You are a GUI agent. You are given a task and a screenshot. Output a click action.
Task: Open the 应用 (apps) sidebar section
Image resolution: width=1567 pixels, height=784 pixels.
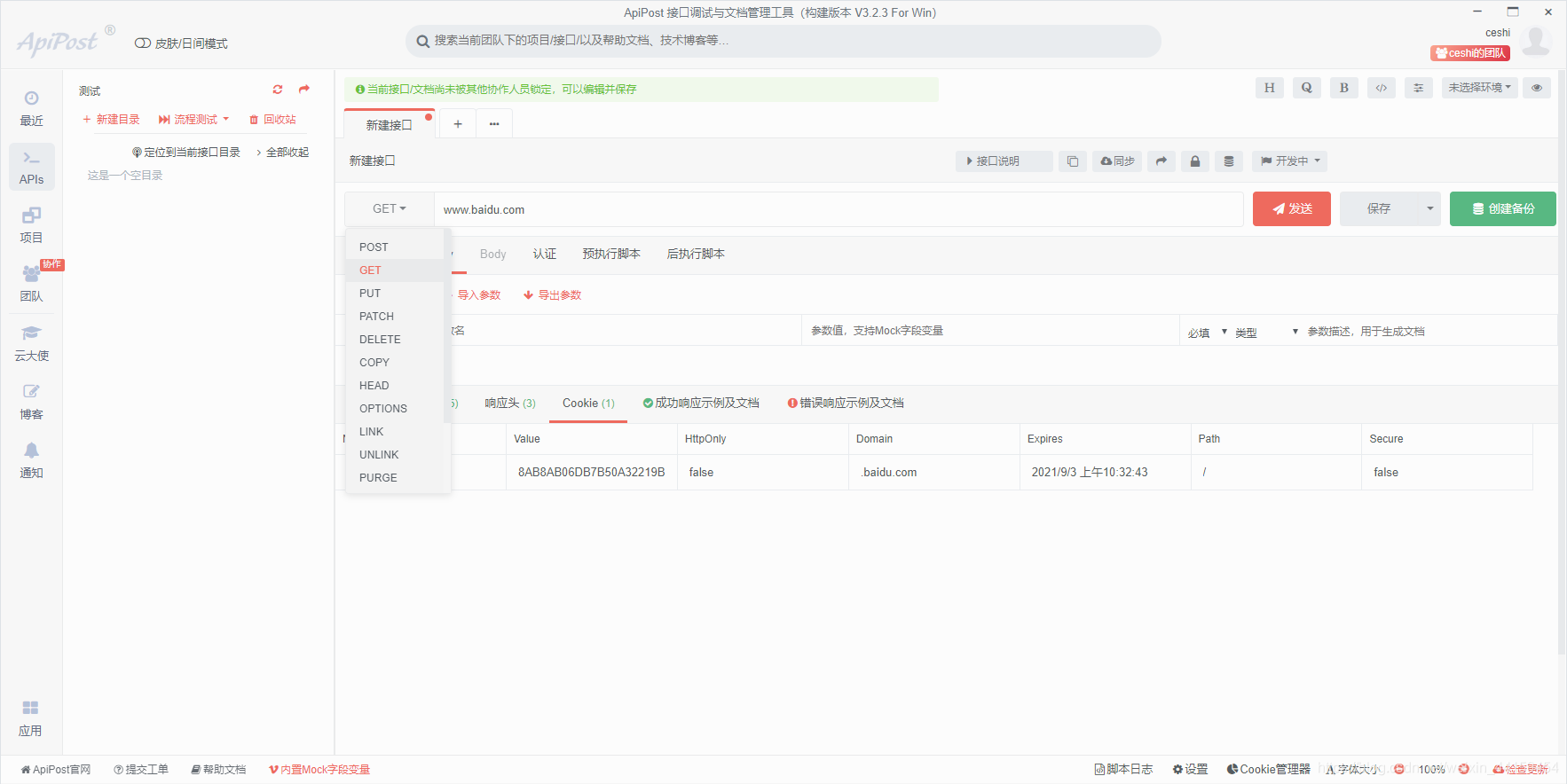coord(31,718)
